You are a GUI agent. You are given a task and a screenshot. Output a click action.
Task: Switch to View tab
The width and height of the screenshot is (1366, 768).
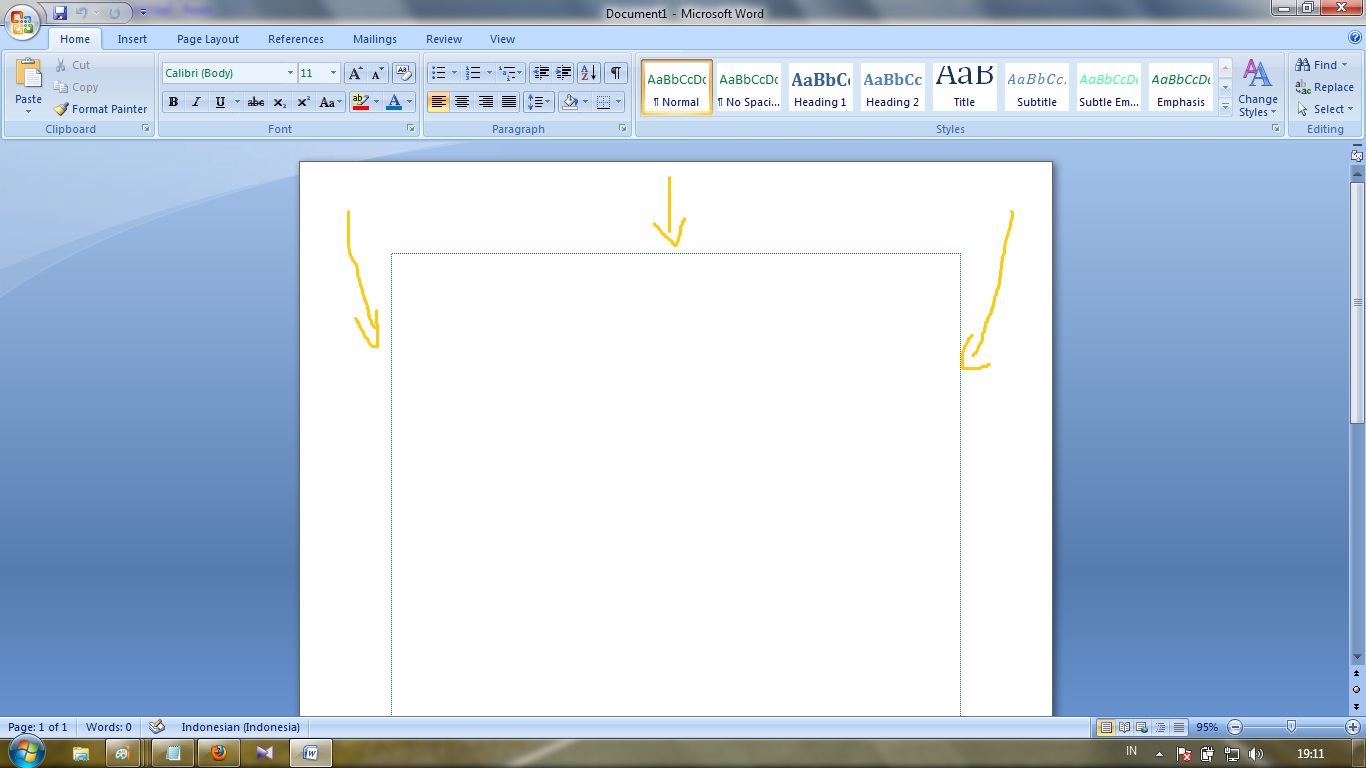click(502, 39)
